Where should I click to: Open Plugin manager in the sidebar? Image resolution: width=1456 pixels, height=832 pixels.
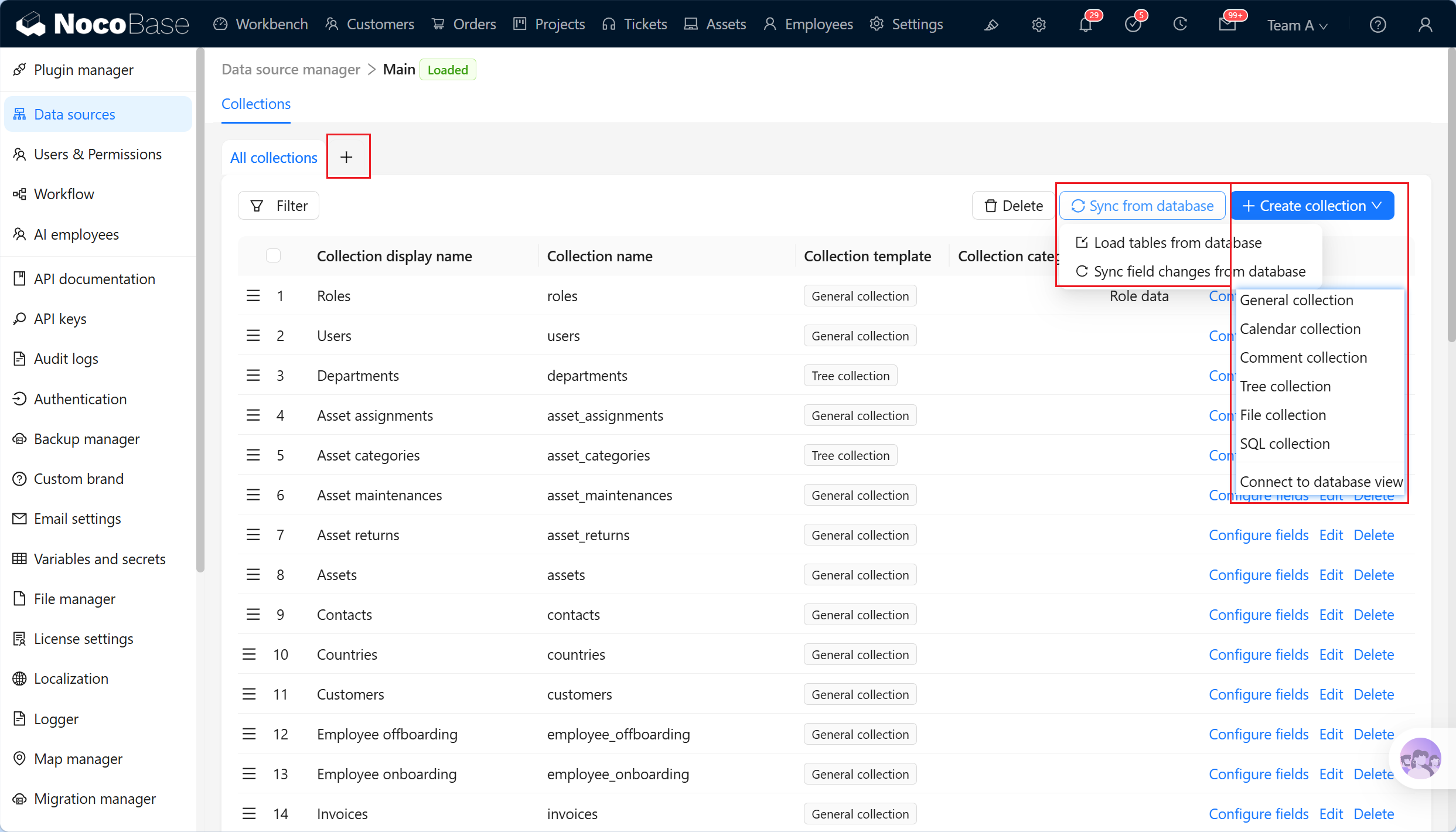98,70
